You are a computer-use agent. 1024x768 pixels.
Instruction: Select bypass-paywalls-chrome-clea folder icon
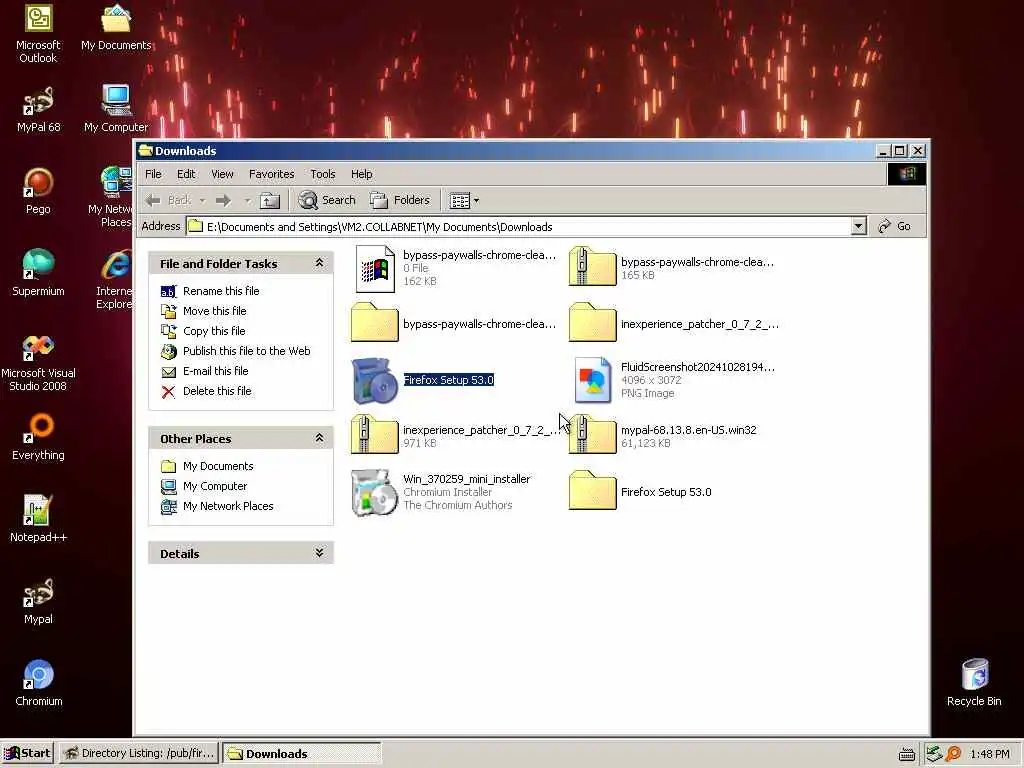[374, 323]
